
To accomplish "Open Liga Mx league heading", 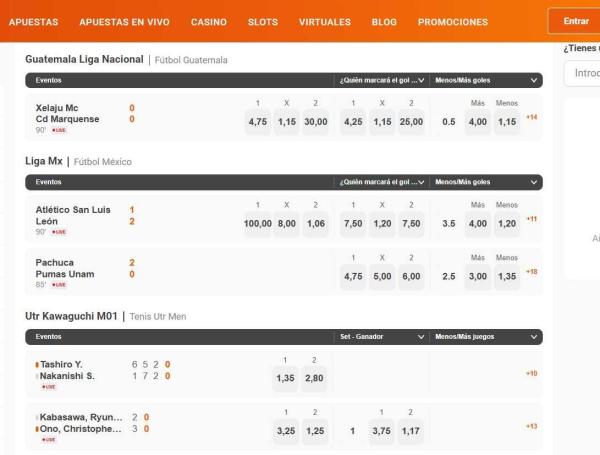I will coord(44,161).
